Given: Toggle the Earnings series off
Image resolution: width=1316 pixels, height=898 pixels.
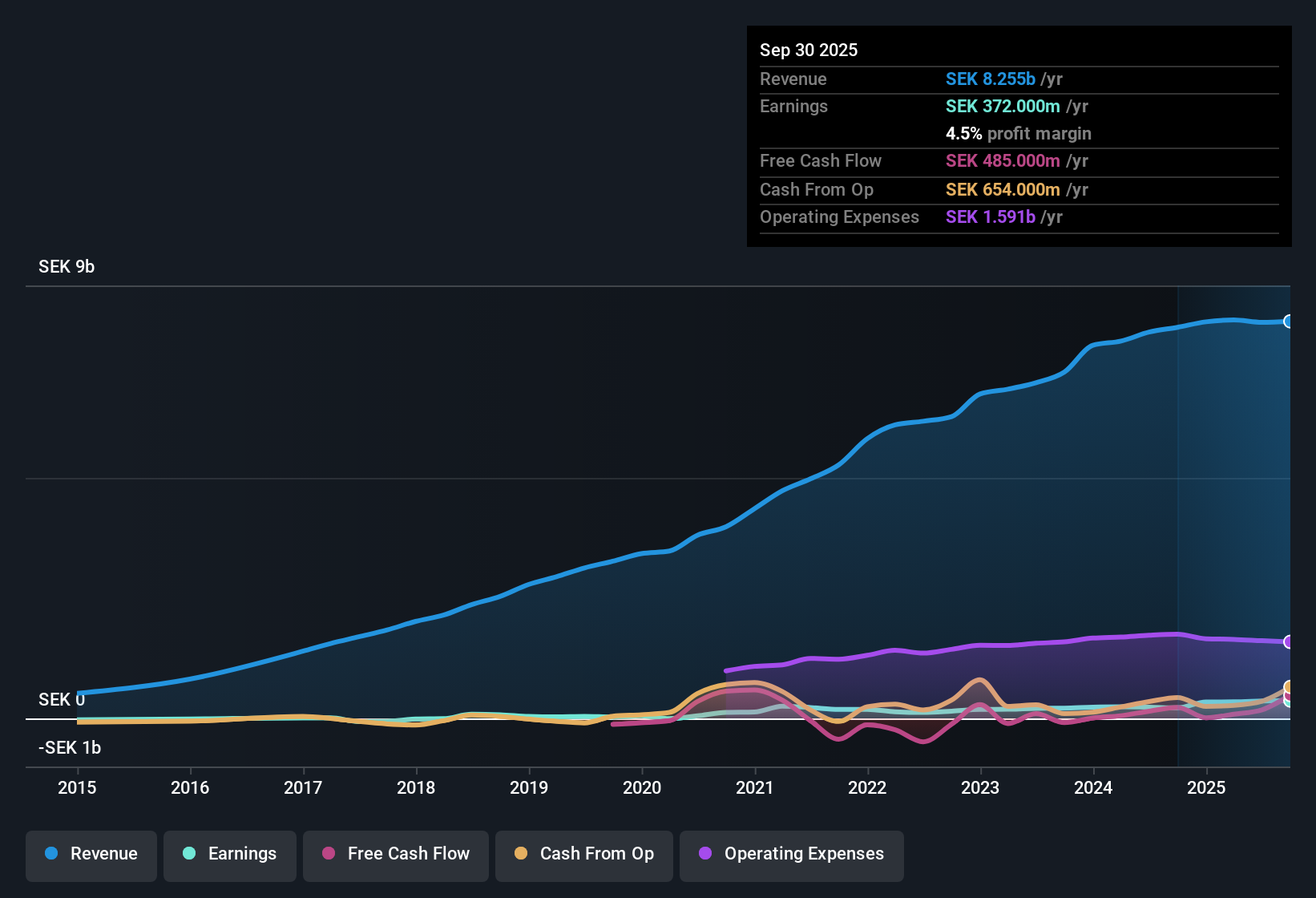Looking at the screenshot, I should click(229, 854).
